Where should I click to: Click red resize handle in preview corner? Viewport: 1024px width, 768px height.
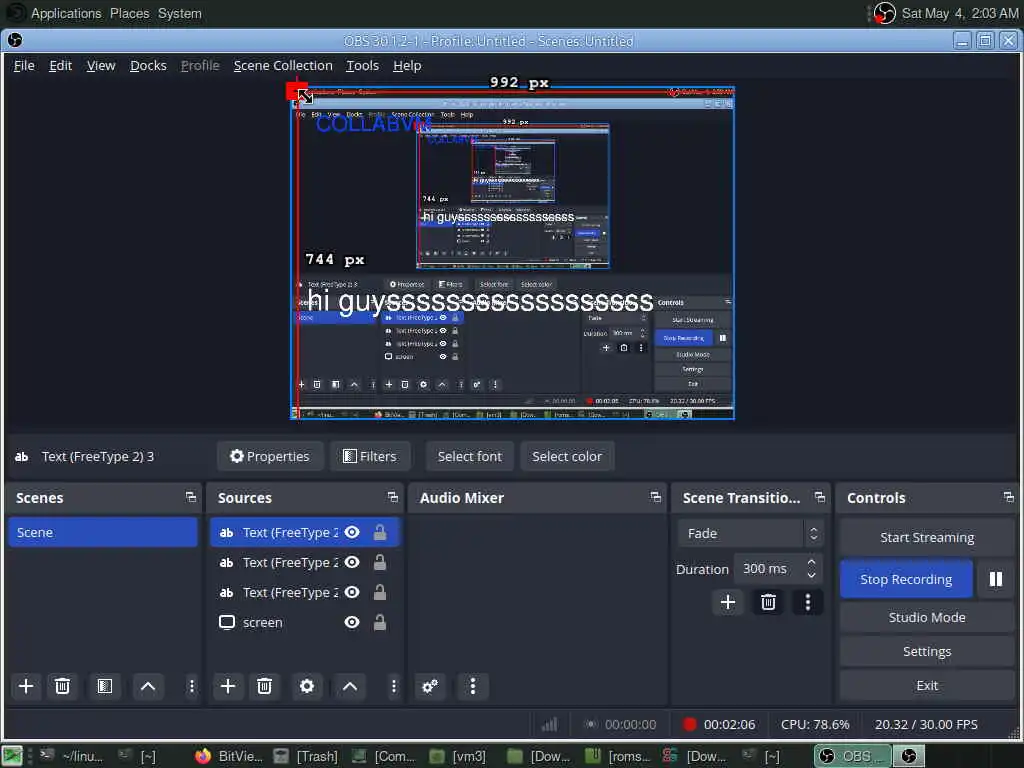point(296,91)
